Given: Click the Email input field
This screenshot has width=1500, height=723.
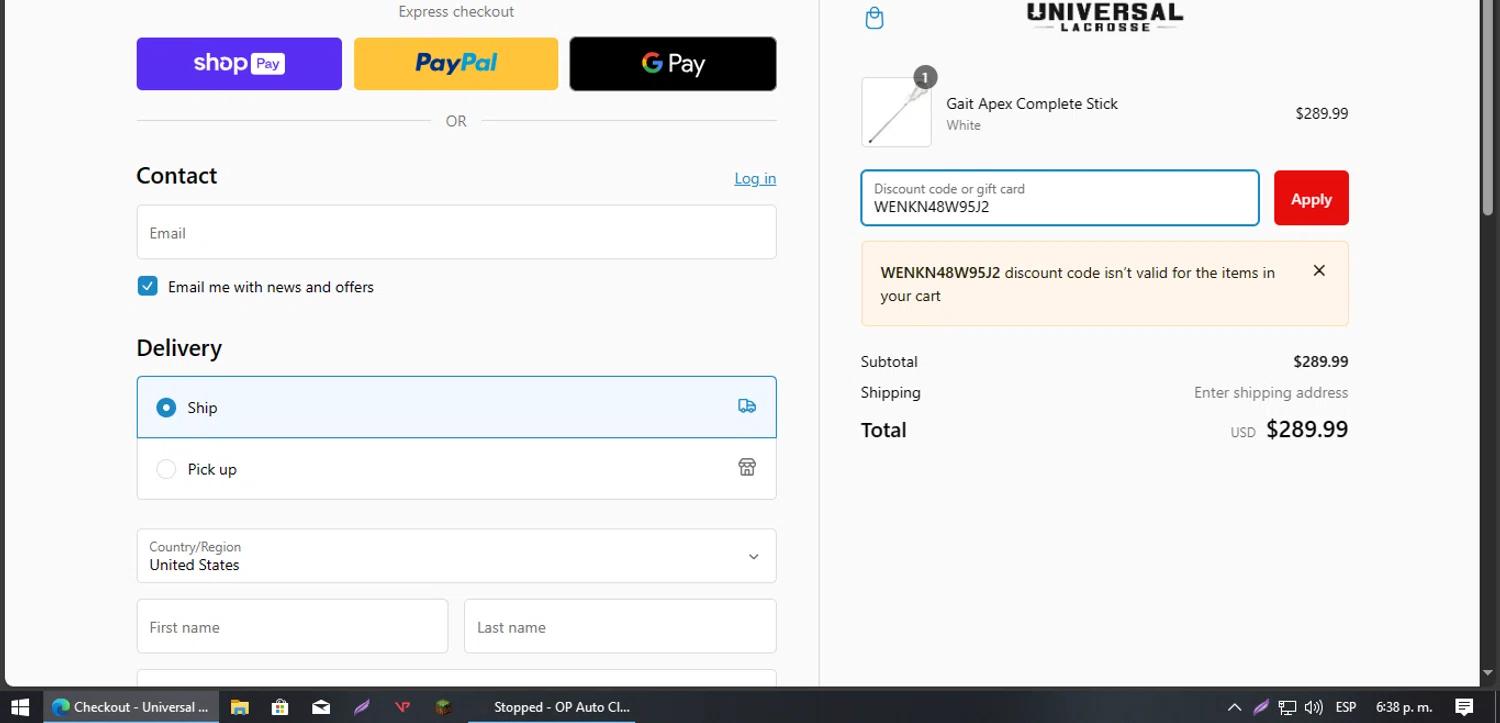Looking at the screenshot, I should [x=456, y=233].
